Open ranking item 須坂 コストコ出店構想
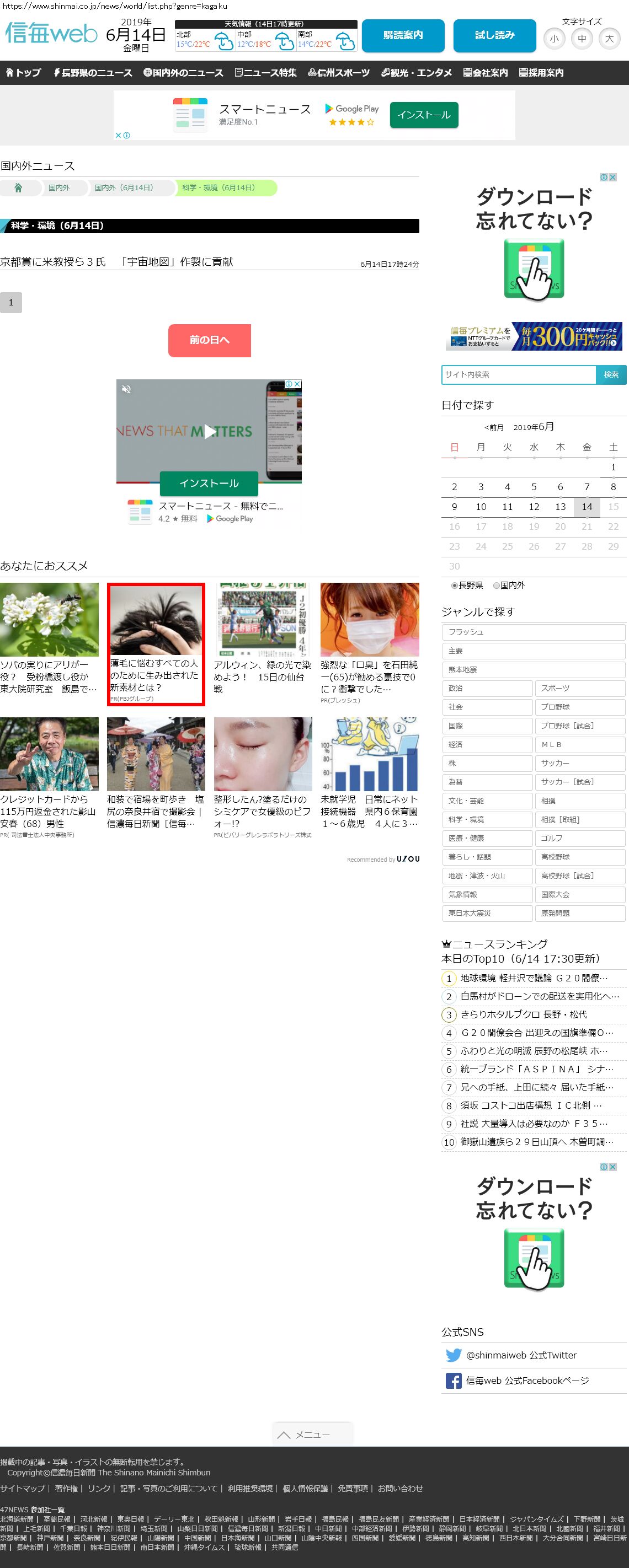Image resolution: width=629 pixels, height=1568 pixels. (x=531, y=1106)
